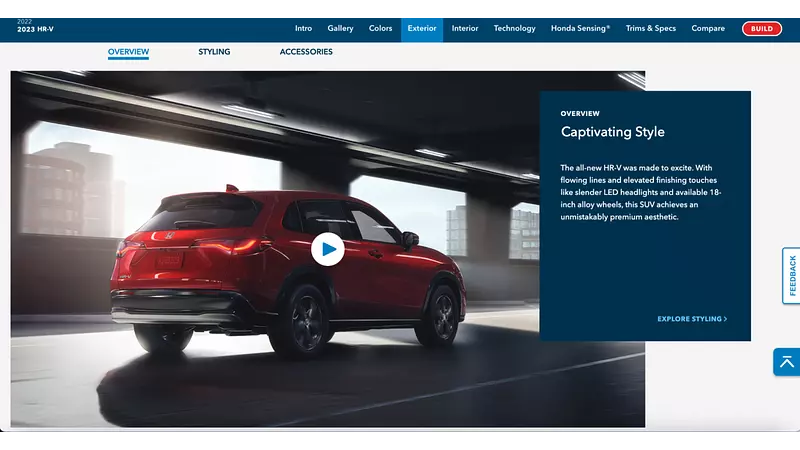Play the HR-V exterior video

[328, 249]
